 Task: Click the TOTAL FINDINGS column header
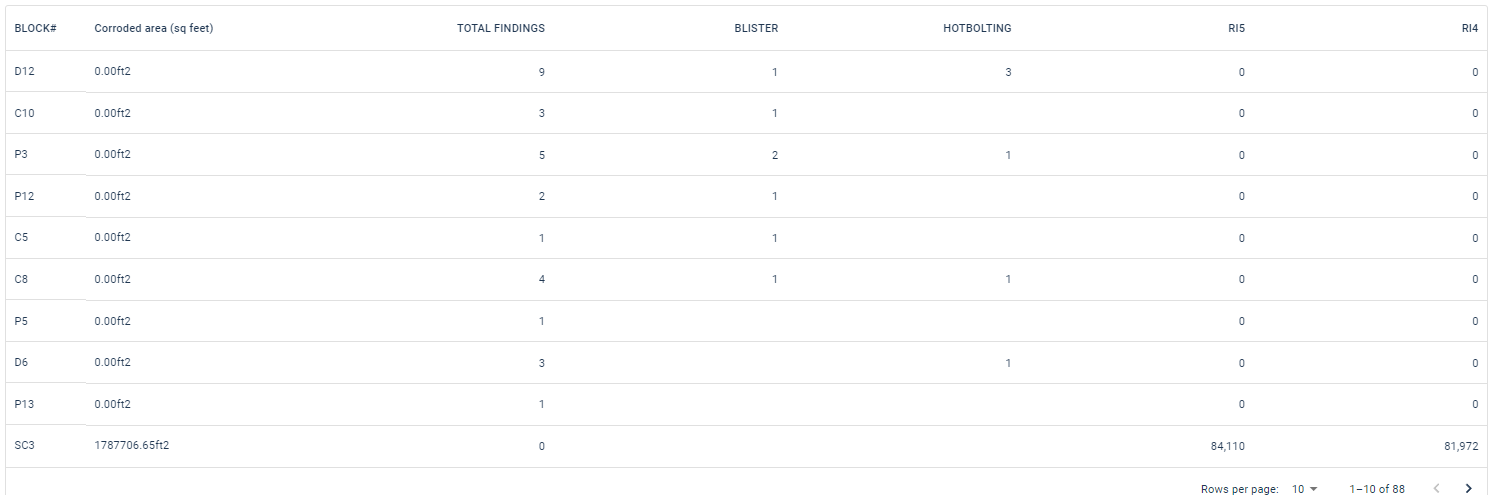pos(500,28)
